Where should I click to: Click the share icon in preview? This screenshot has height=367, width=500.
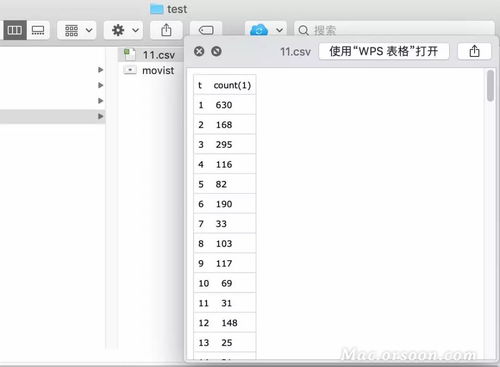(474, 51)
